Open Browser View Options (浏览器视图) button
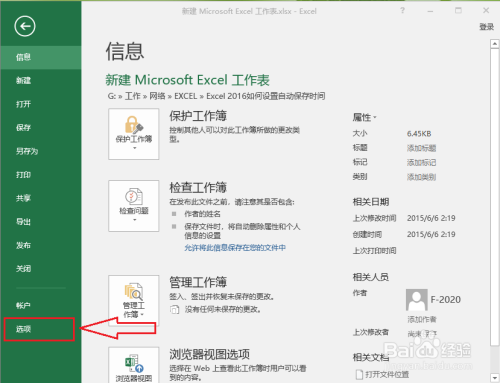Viewport: 500px width, 383px height. click(134, 365)
